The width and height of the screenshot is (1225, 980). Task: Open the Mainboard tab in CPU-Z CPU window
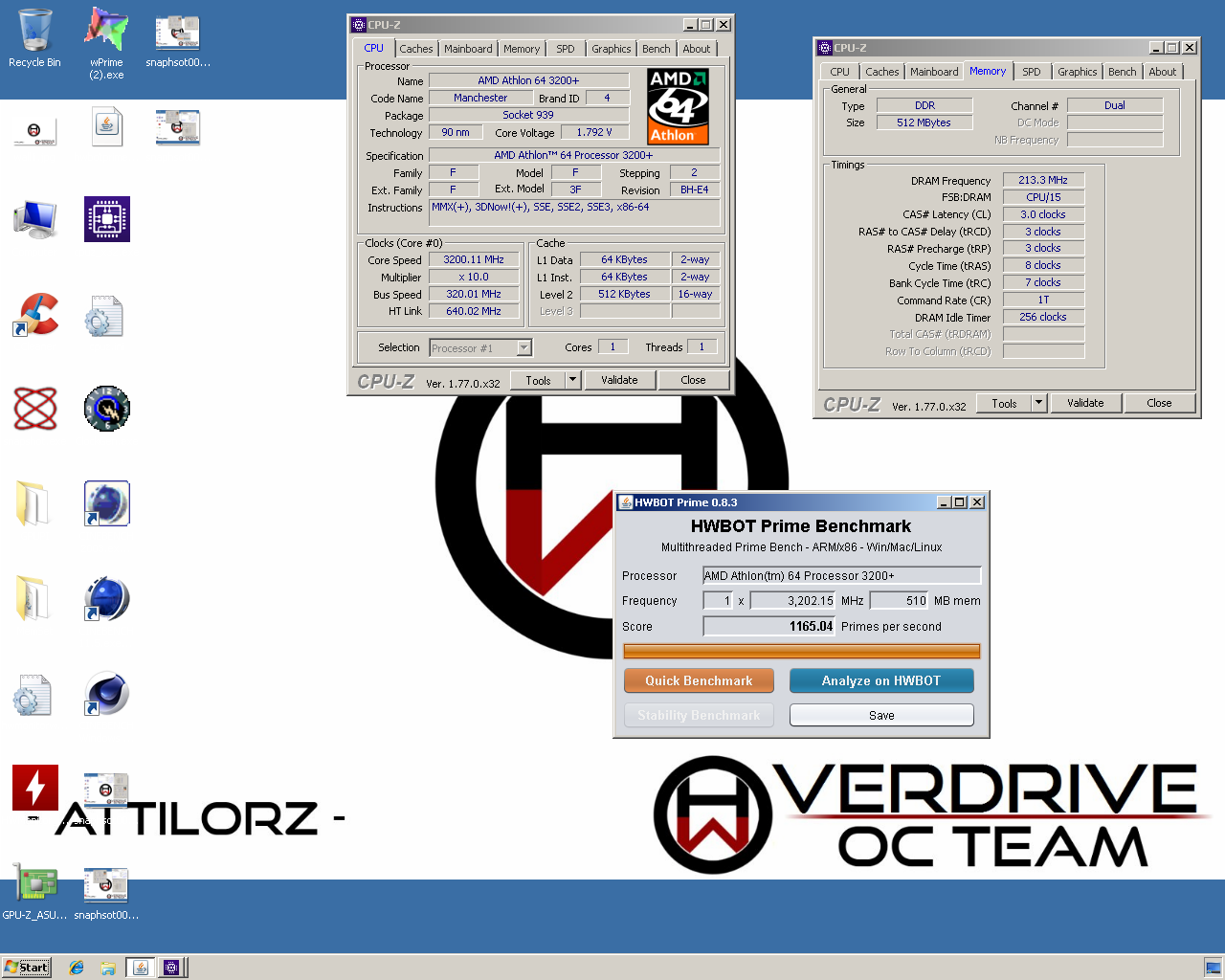[468, 49]
